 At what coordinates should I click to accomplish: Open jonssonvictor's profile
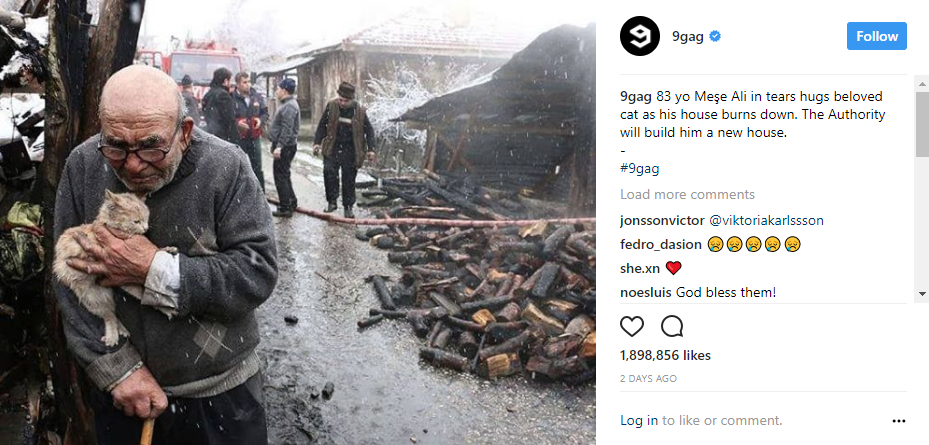click(662, 220)
